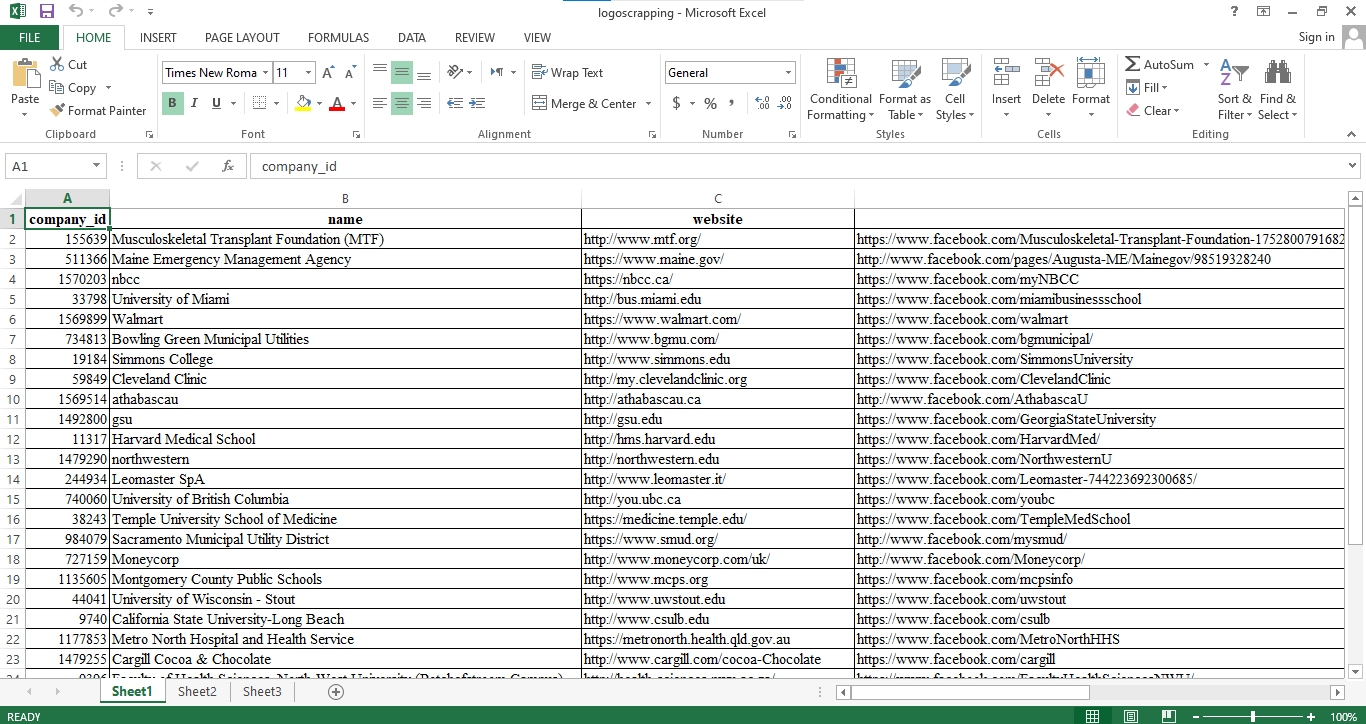The image size is (1366, 724).
Task: Expand the Fill Color dropdown arrow
Action: pos(319,102)
